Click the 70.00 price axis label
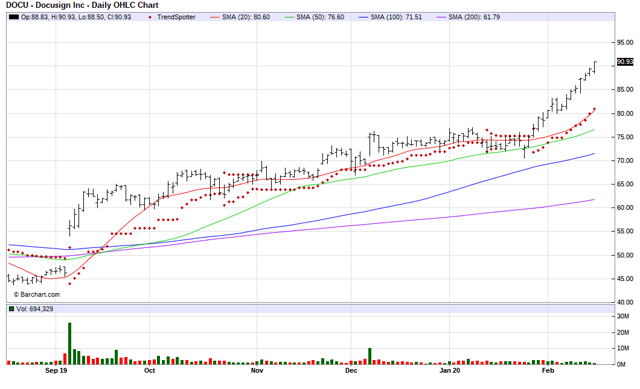This screenshot has width=640, height=389. tap(625, 161)
